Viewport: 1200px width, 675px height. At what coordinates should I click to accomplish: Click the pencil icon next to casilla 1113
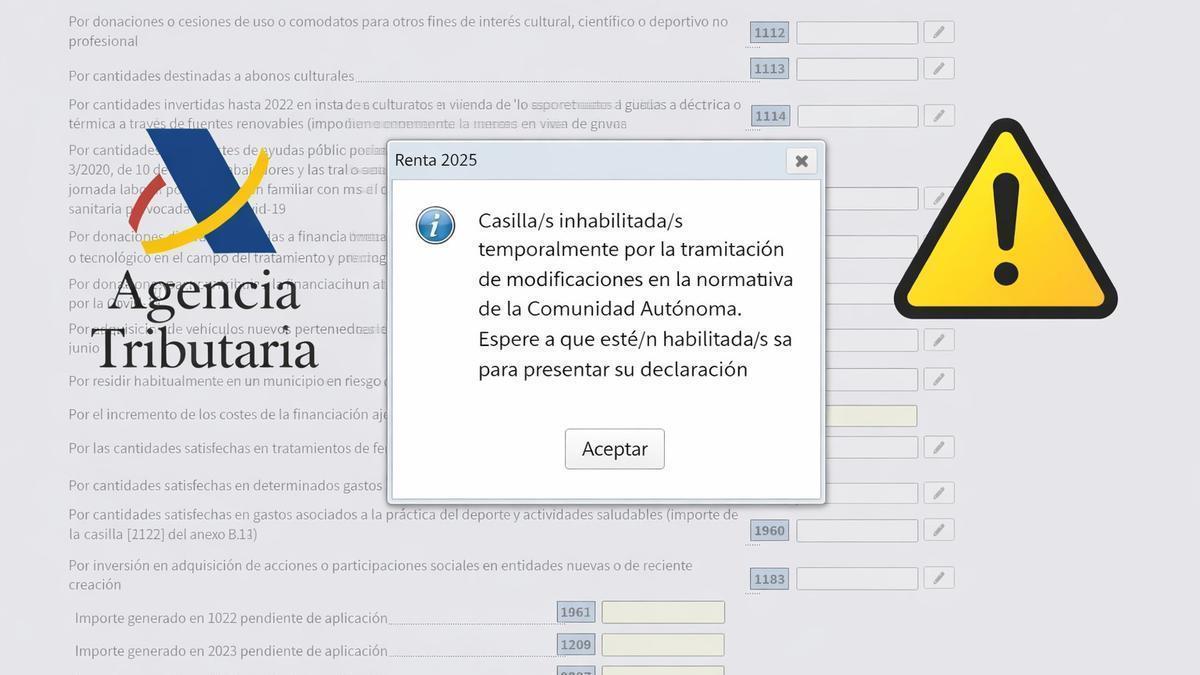click(x=938, y=68)
